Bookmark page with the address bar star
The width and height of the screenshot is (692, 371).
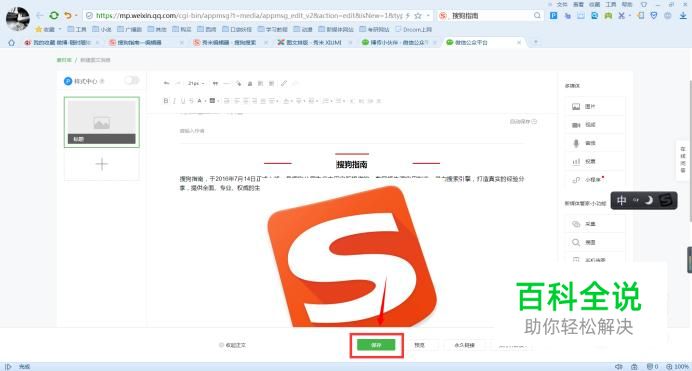[x=418, y=15]
